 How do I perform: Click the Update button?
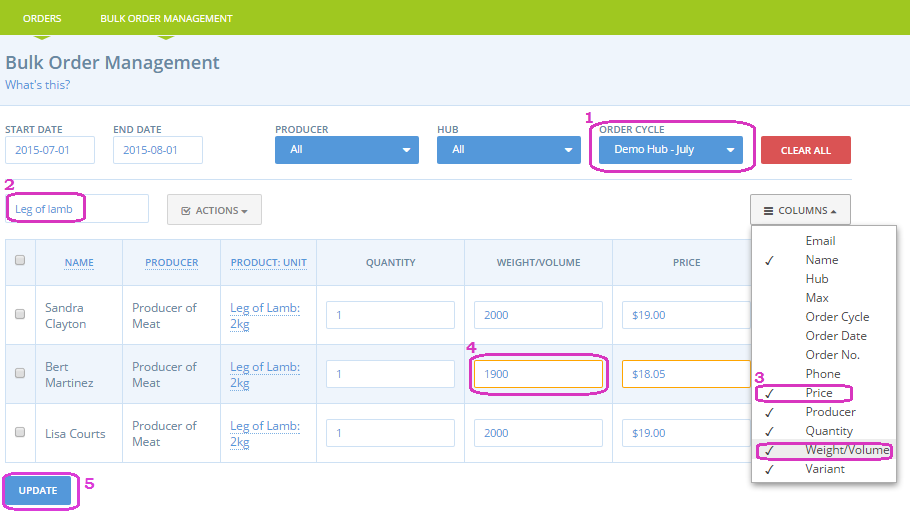click(38, 491)
